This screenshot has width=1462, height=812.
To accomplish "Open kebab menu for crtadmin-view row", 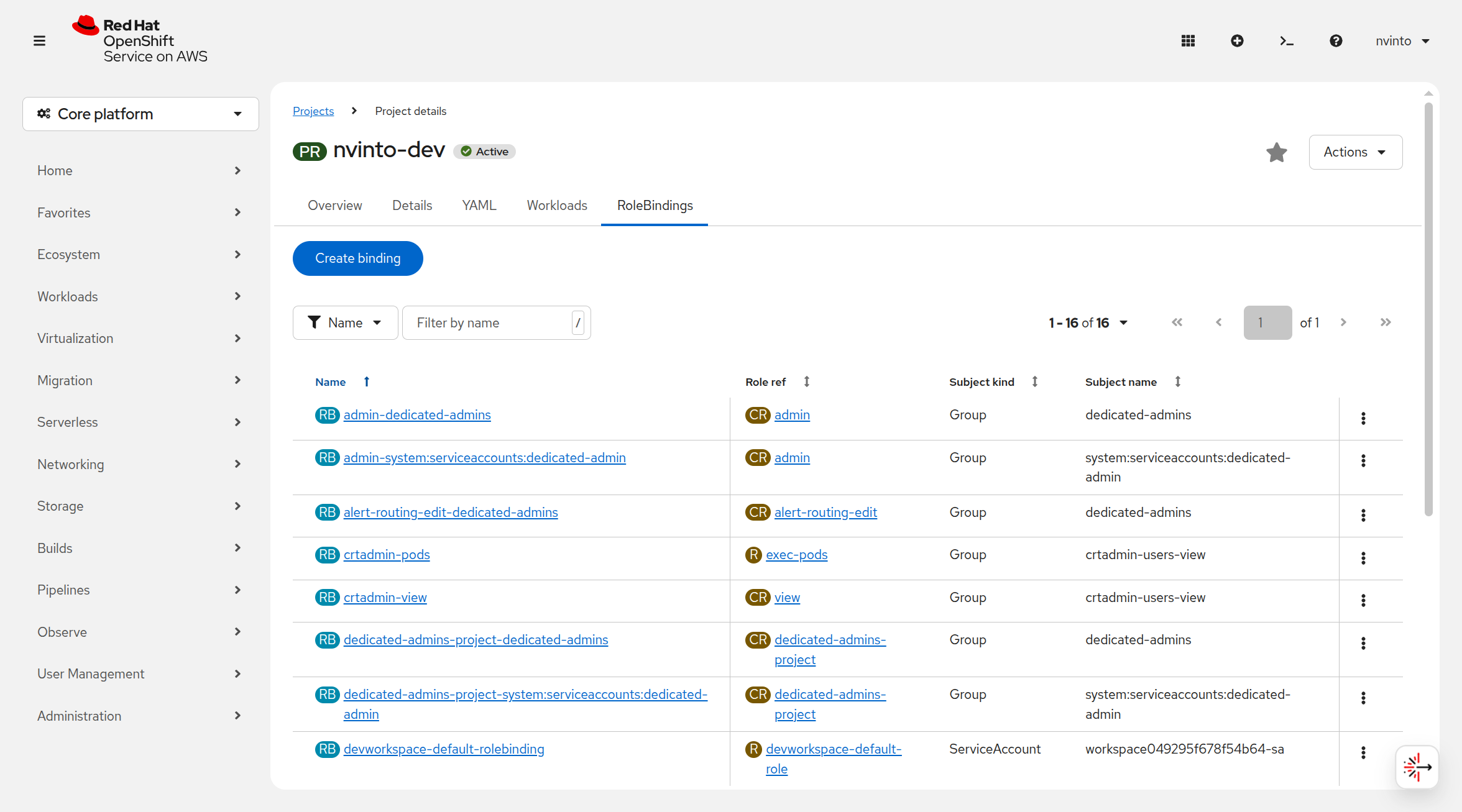I will (x=1363, y=600).
